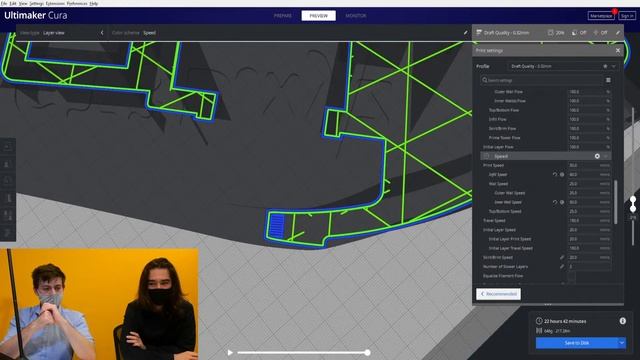Viewport: 640px width, 360px height.
Task: Click the material usage spool icon
Action: click(539, 331)
